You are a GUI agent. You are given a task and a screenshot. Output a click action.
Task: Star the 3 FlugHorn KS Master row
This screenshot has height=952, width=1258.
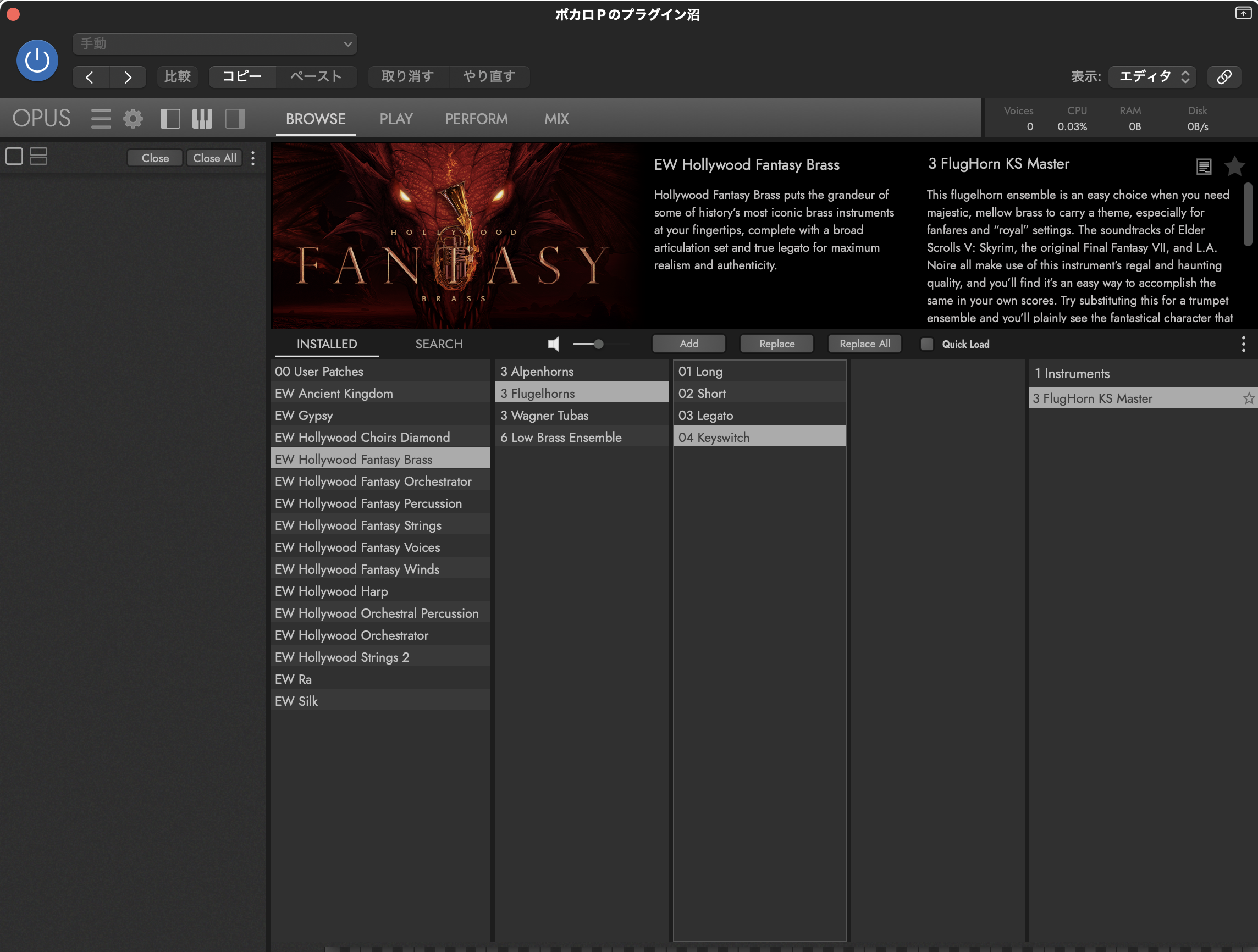click(x=1248, y=398)
